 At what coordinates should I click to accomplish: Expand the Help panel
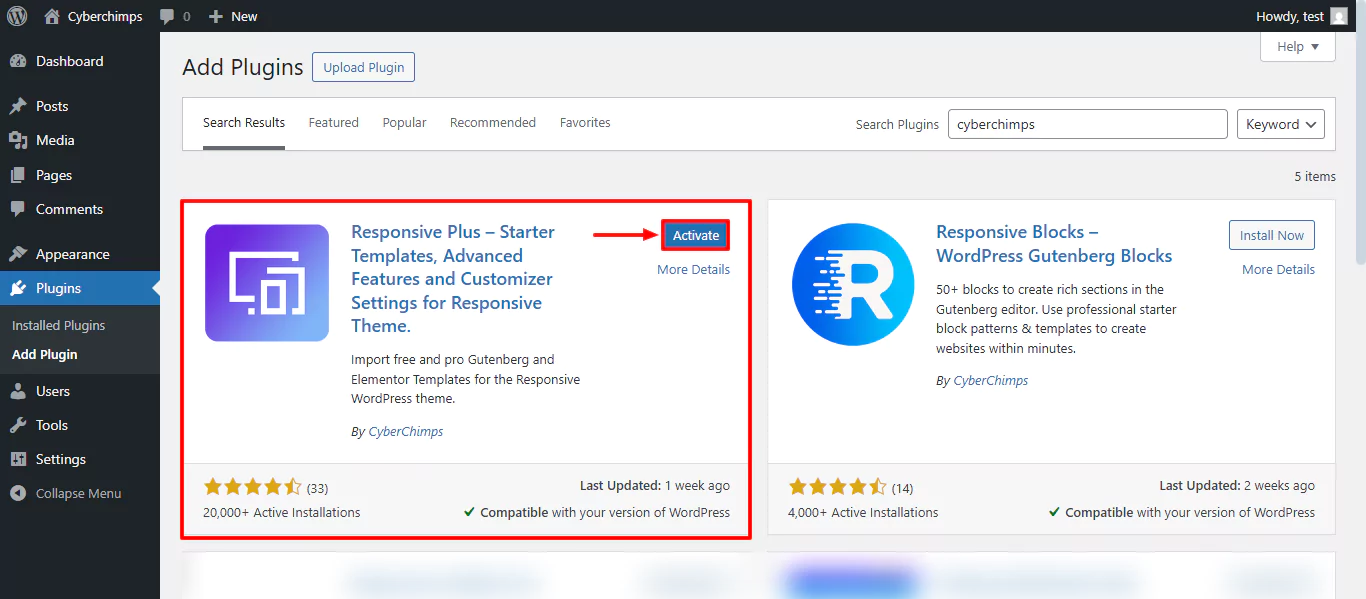point(1298,46)
